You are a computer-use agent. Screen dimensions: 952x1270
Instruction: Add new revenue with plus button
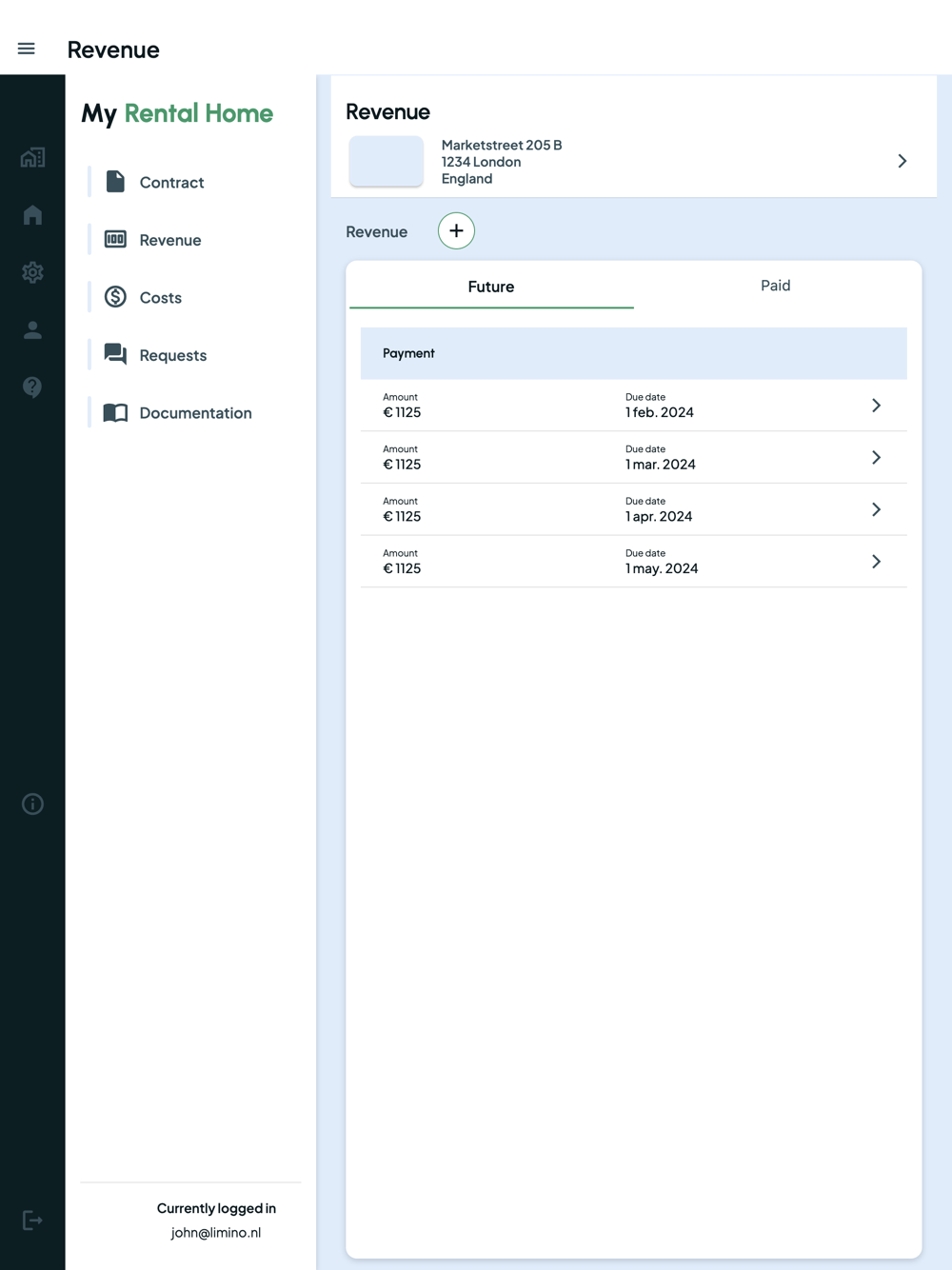point(456,231)
